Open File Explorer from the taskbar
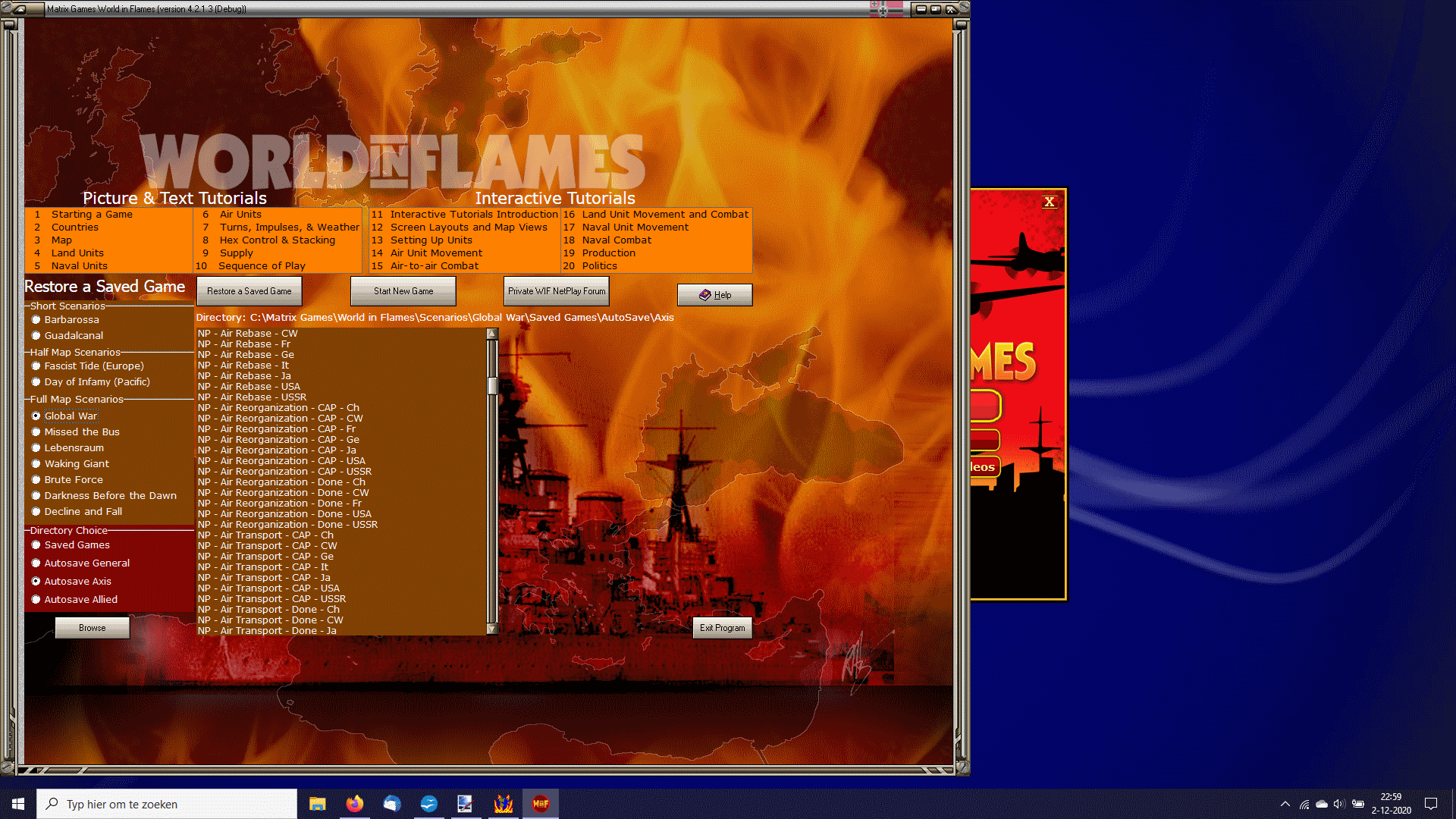This screenshot has width=1456, height=819. point(317,804)
